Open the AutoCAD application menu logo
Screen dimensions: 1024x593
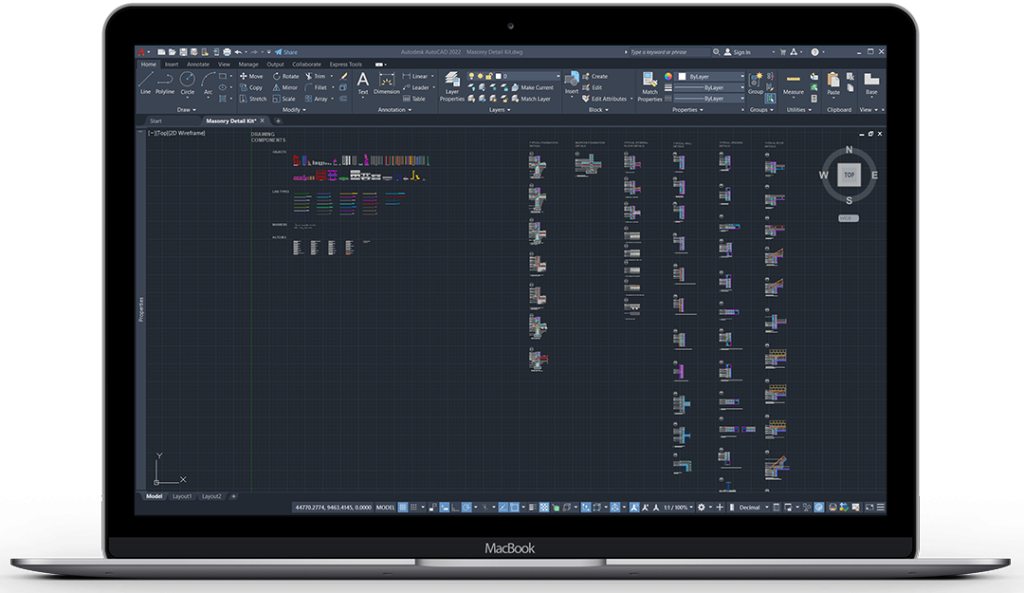click(142, 52)
